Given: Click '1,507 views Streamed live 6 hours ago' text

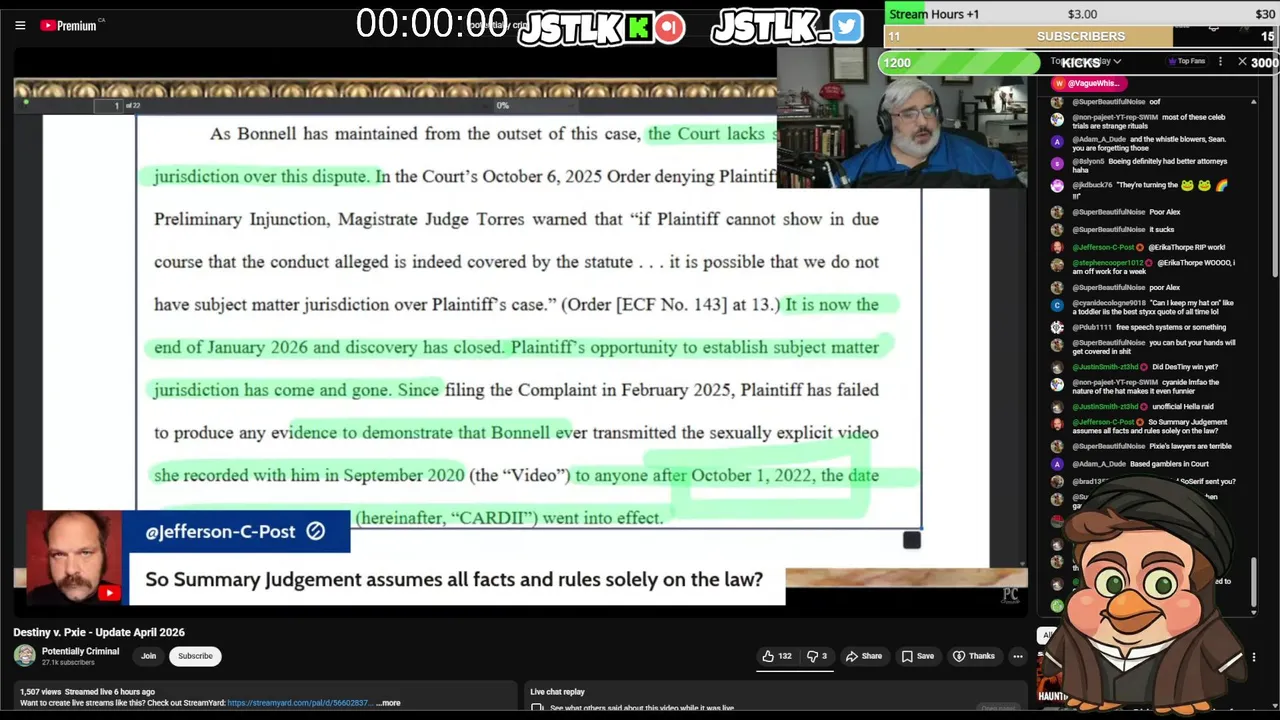Looking at the screenshot, I should coord(87,692).
